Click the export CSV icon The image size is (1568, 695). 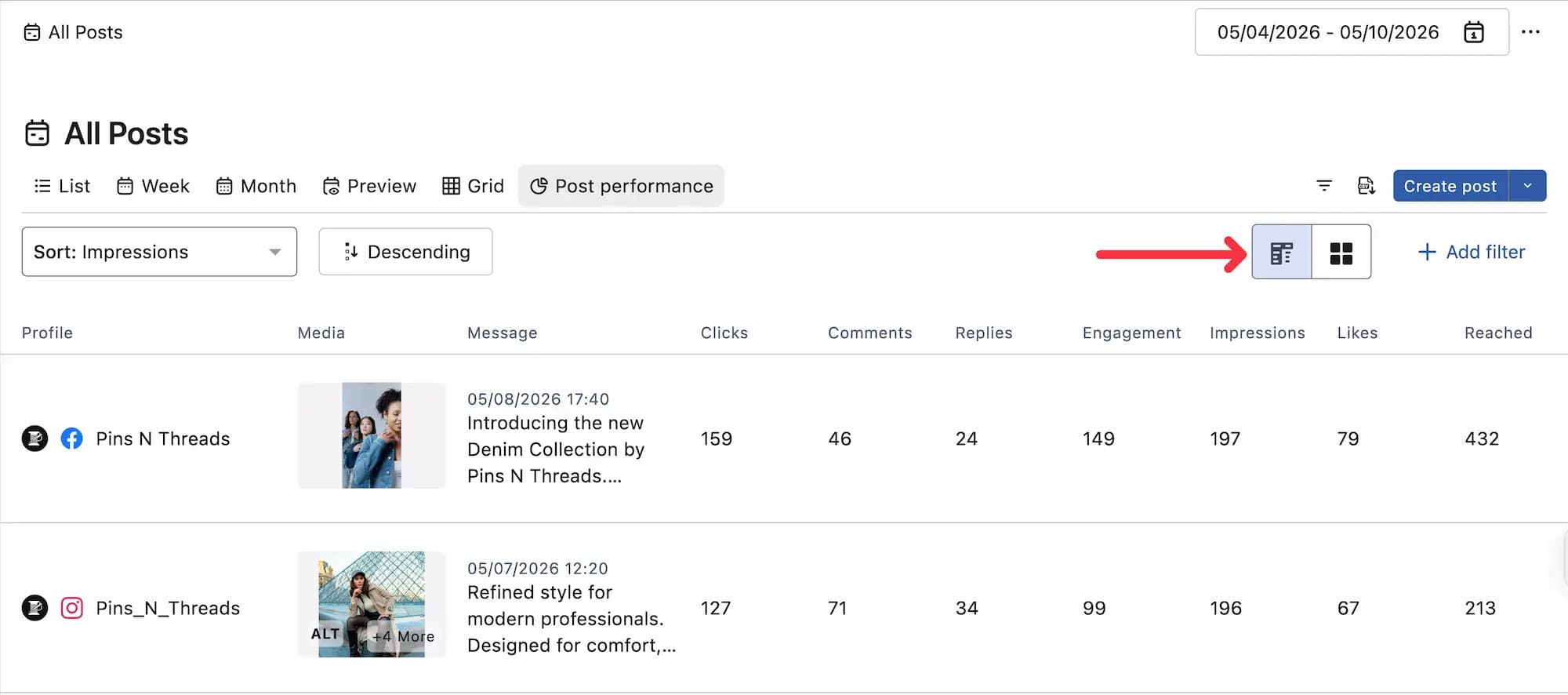pos(1366,186)
